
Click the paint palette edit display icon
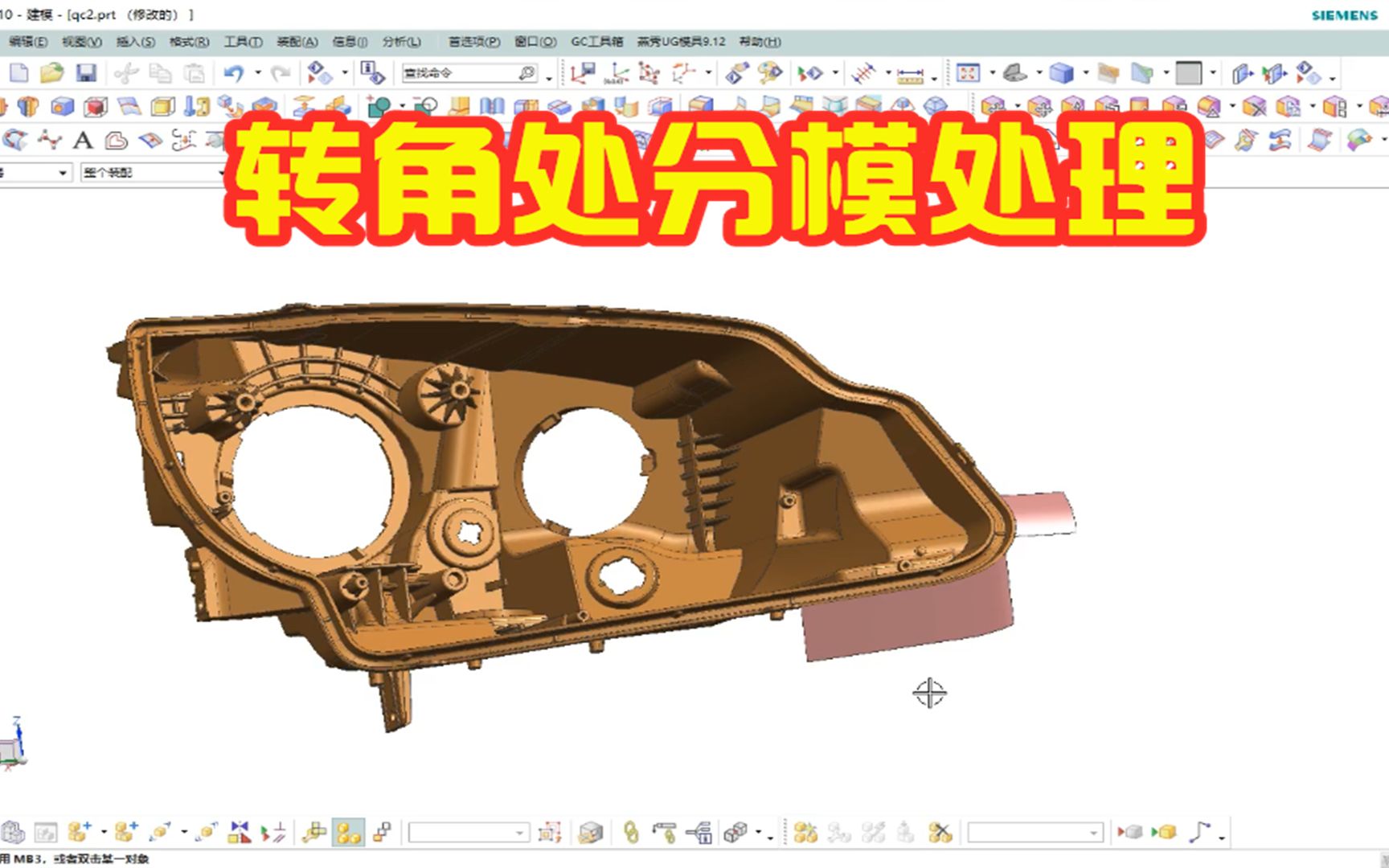(x=770, y=74)
